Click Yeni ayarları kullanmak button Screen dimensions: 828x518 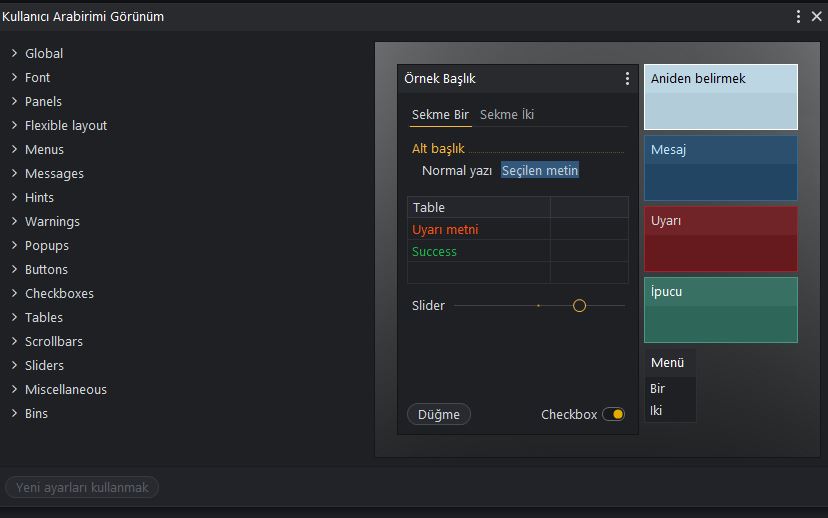pyautogui.click(x=82, y=487)
